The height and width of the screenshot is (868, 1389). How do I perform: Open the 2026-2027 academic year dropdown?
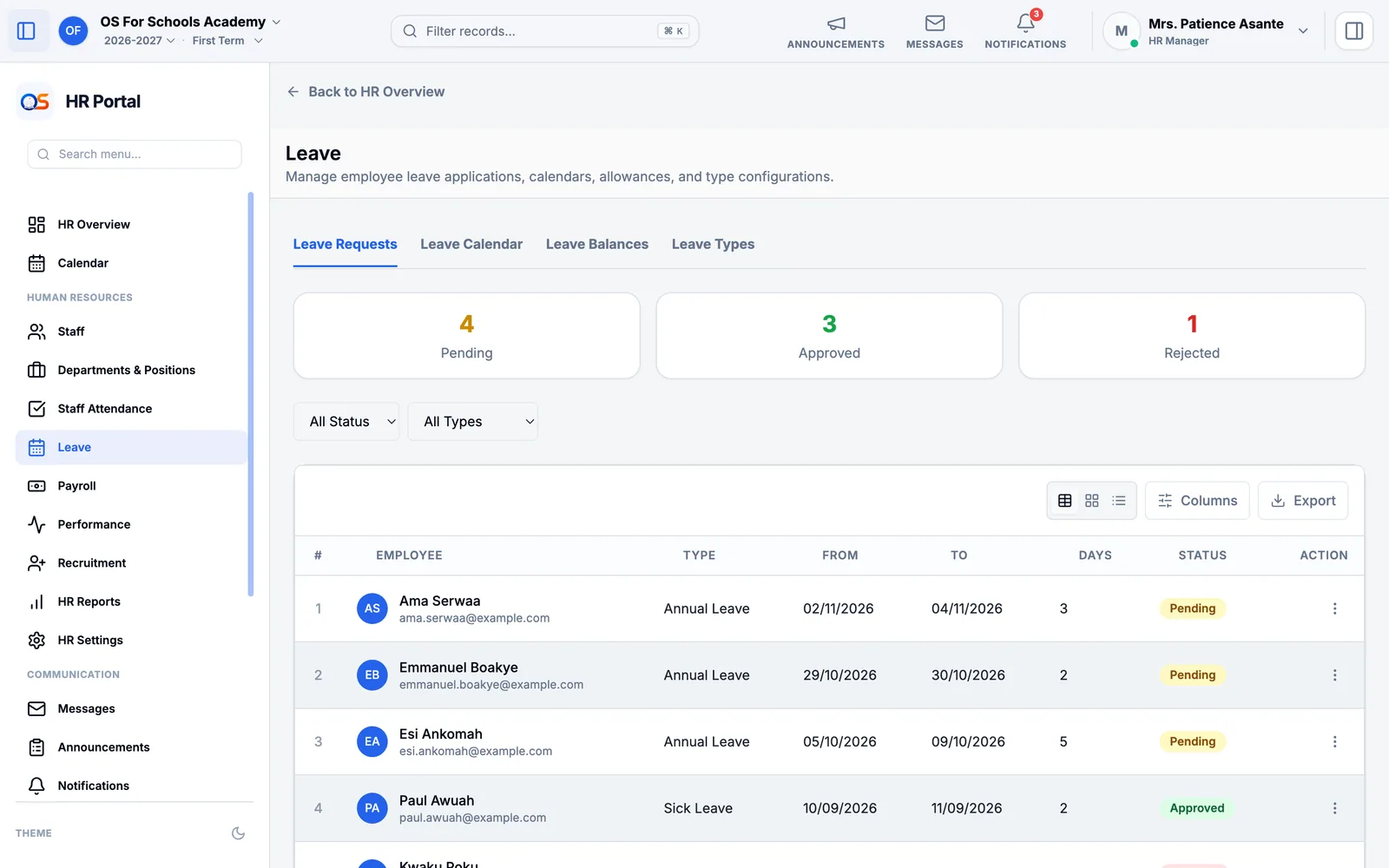[140, 41]
